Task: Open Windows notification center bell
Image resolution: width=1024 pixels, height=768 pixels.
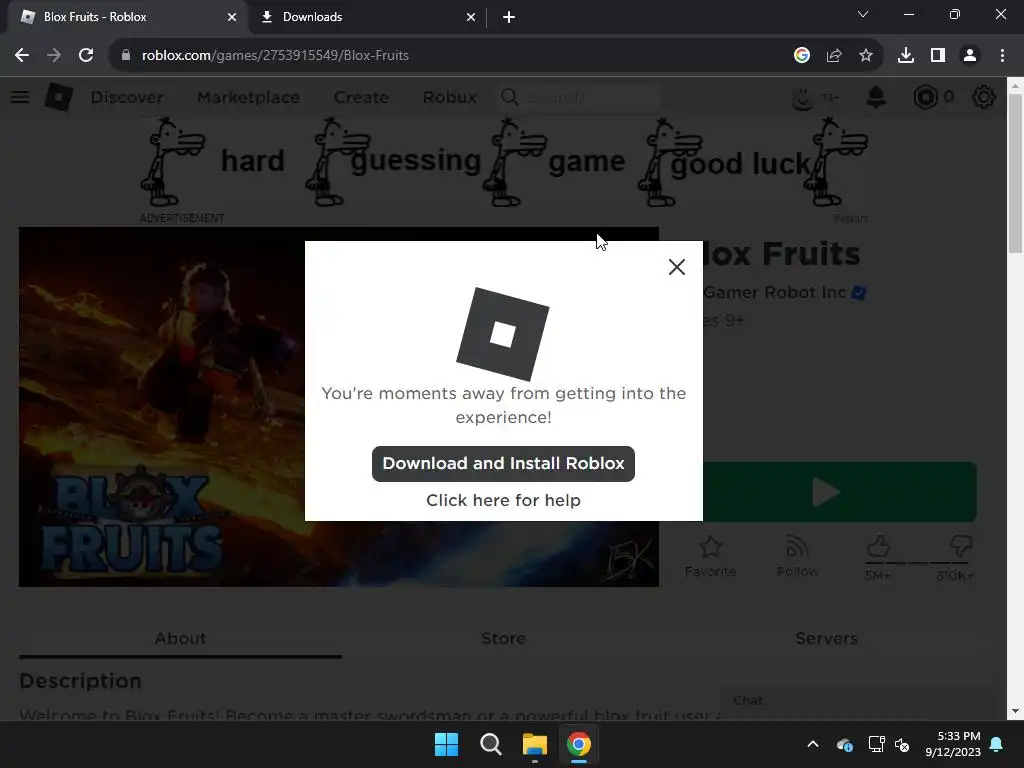Action: (x=997, y=744)
